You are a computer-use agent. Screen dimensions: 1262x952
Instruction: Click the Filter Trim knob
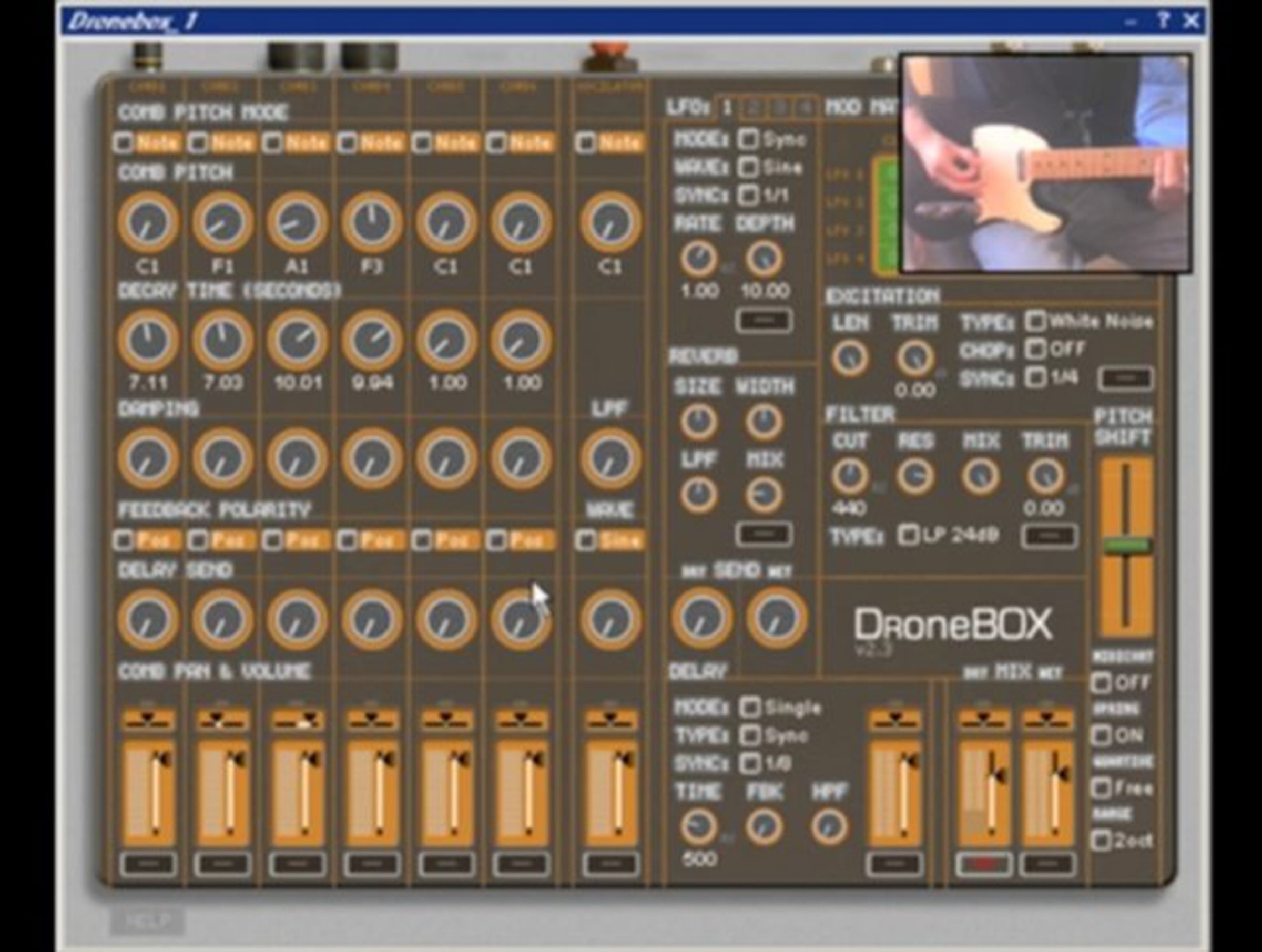coord(1046,476)
